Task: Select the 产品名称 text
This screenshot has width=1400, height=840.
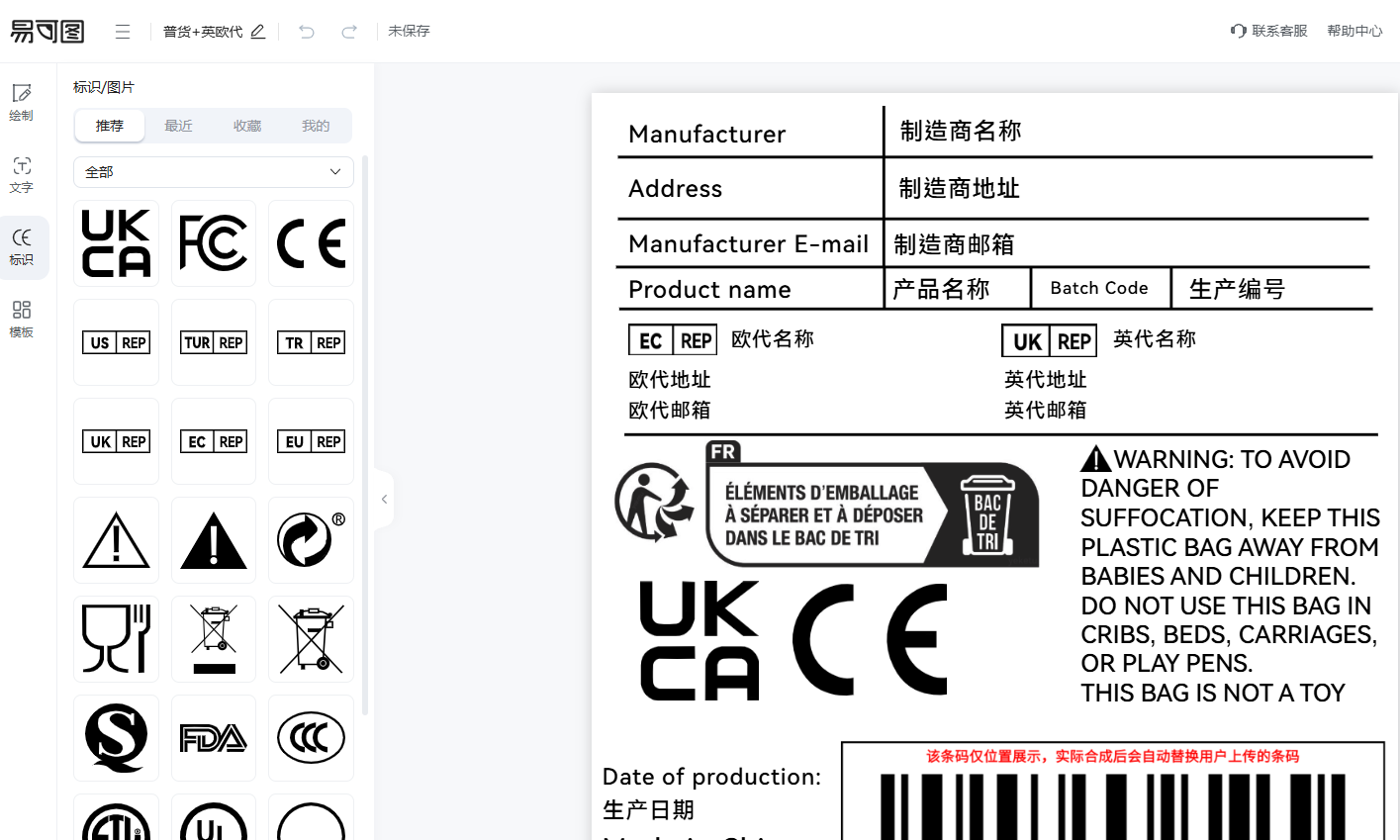Action: click(941, 289)
